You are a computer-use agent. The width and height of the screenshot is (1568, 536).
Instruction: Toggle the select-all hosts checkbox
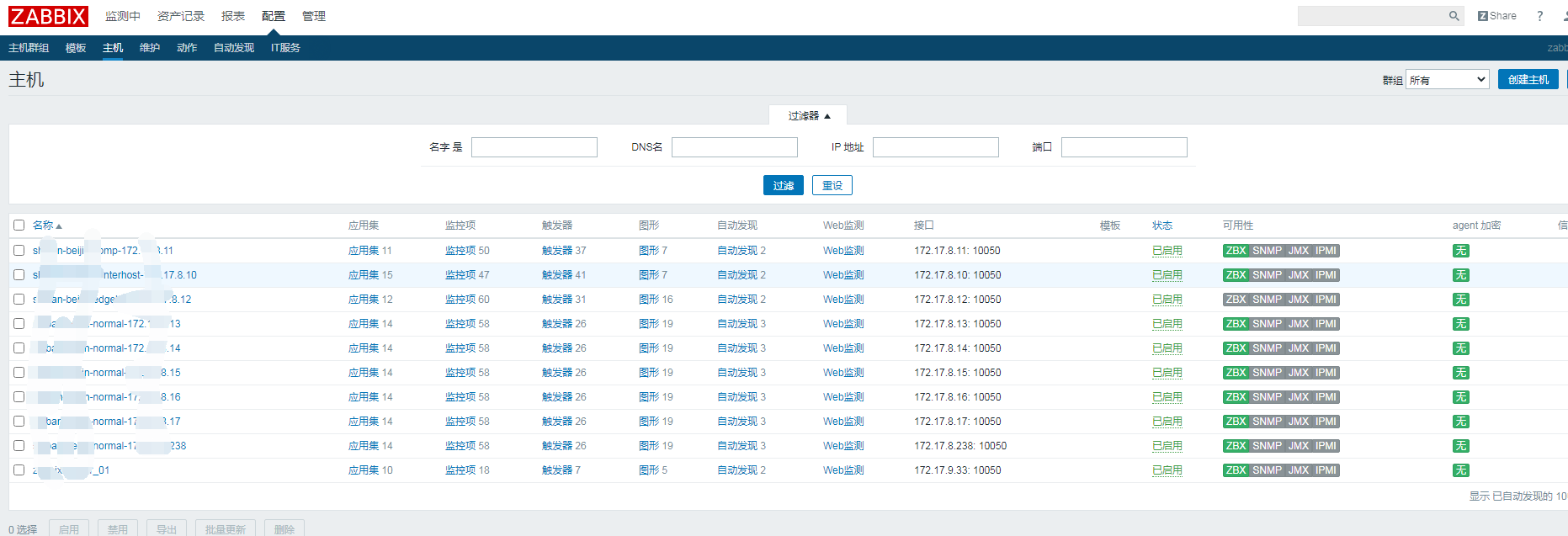pos(19,226)
